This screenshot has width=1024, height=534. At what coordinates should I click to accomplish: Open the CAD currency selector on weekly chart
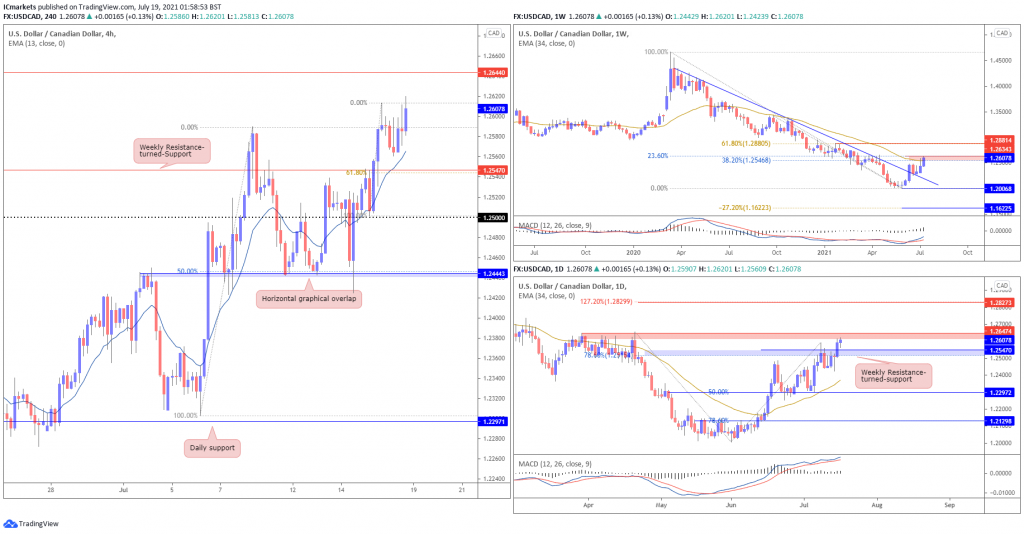tap(998, 34)
